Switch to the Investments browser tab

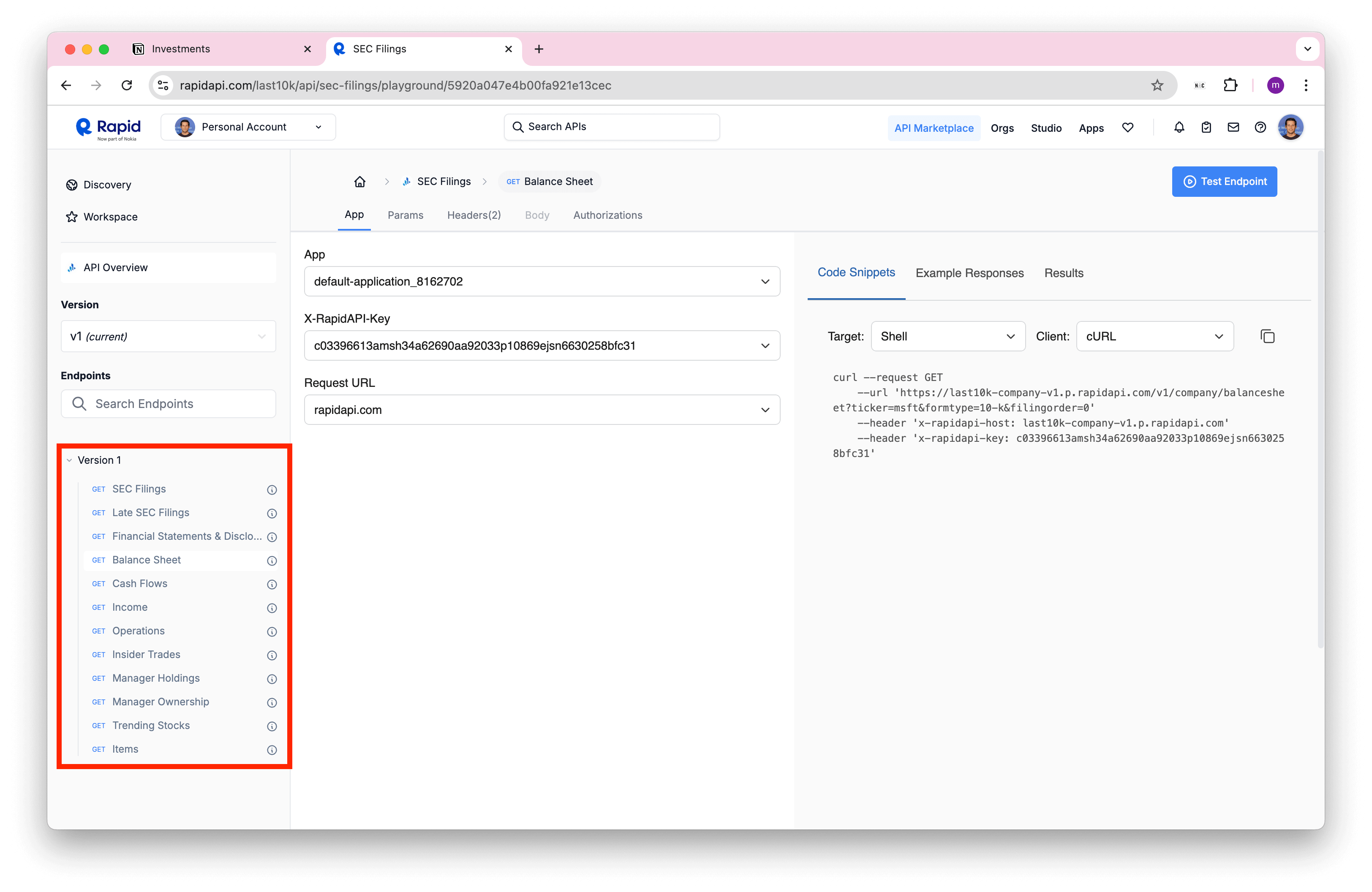[x=222, y=49]
